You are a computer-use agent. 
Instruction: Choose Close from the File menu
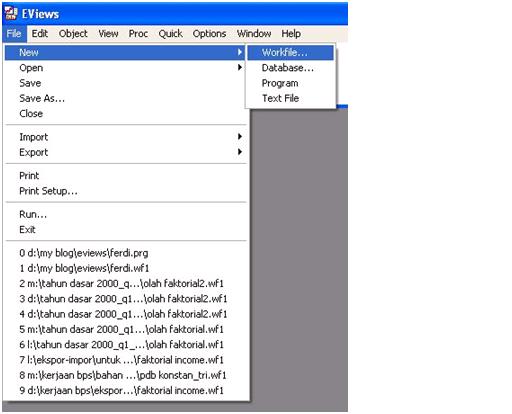coord(125,114)
